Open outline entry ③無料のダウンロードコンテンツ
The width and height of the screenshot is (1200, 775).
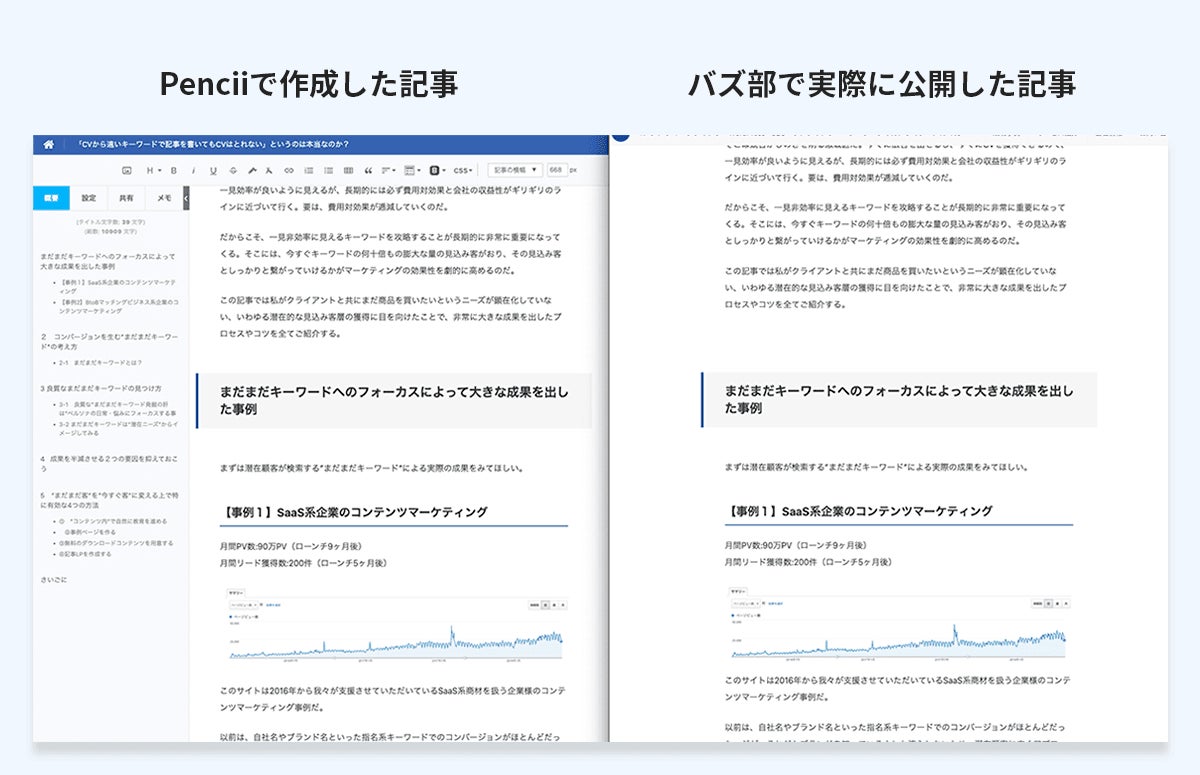(116, 543)
